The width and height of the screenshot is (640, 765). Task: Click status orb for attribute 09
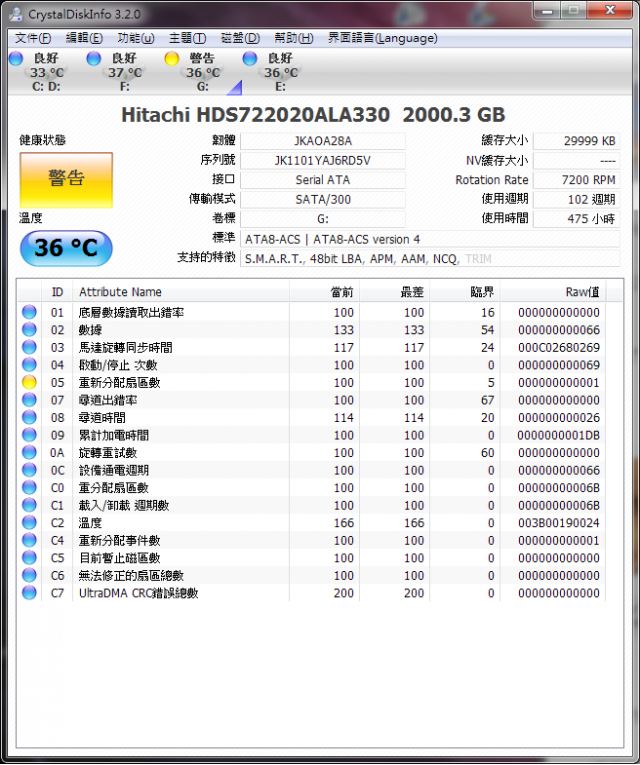(29, 435)
